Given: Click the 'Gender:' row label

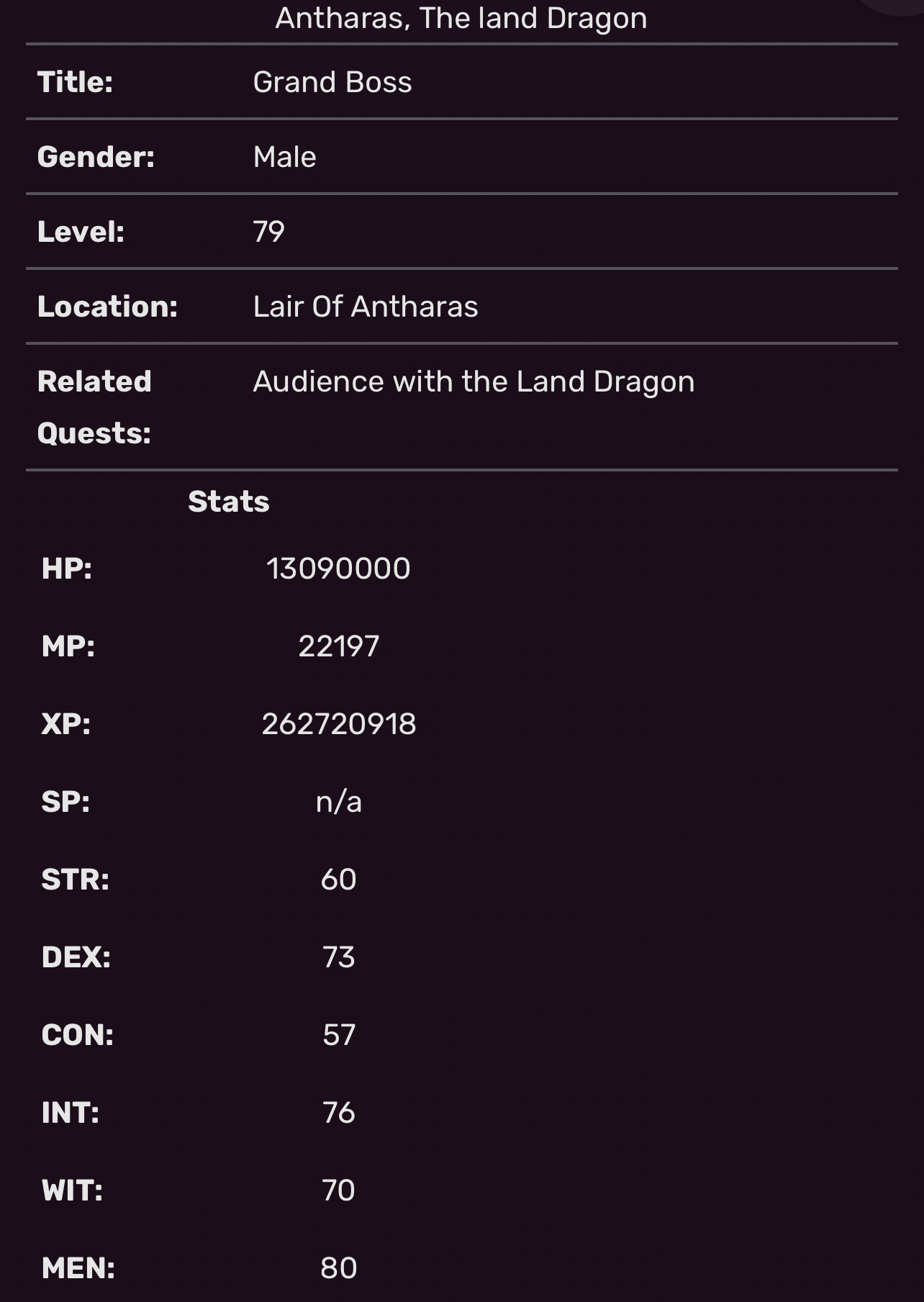Looking at the screenshot, I should (96, 157).
